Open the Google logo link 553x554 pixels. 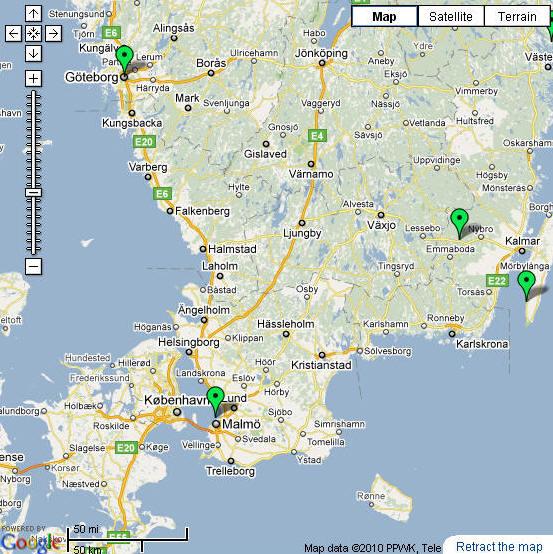tap(30, 542)
